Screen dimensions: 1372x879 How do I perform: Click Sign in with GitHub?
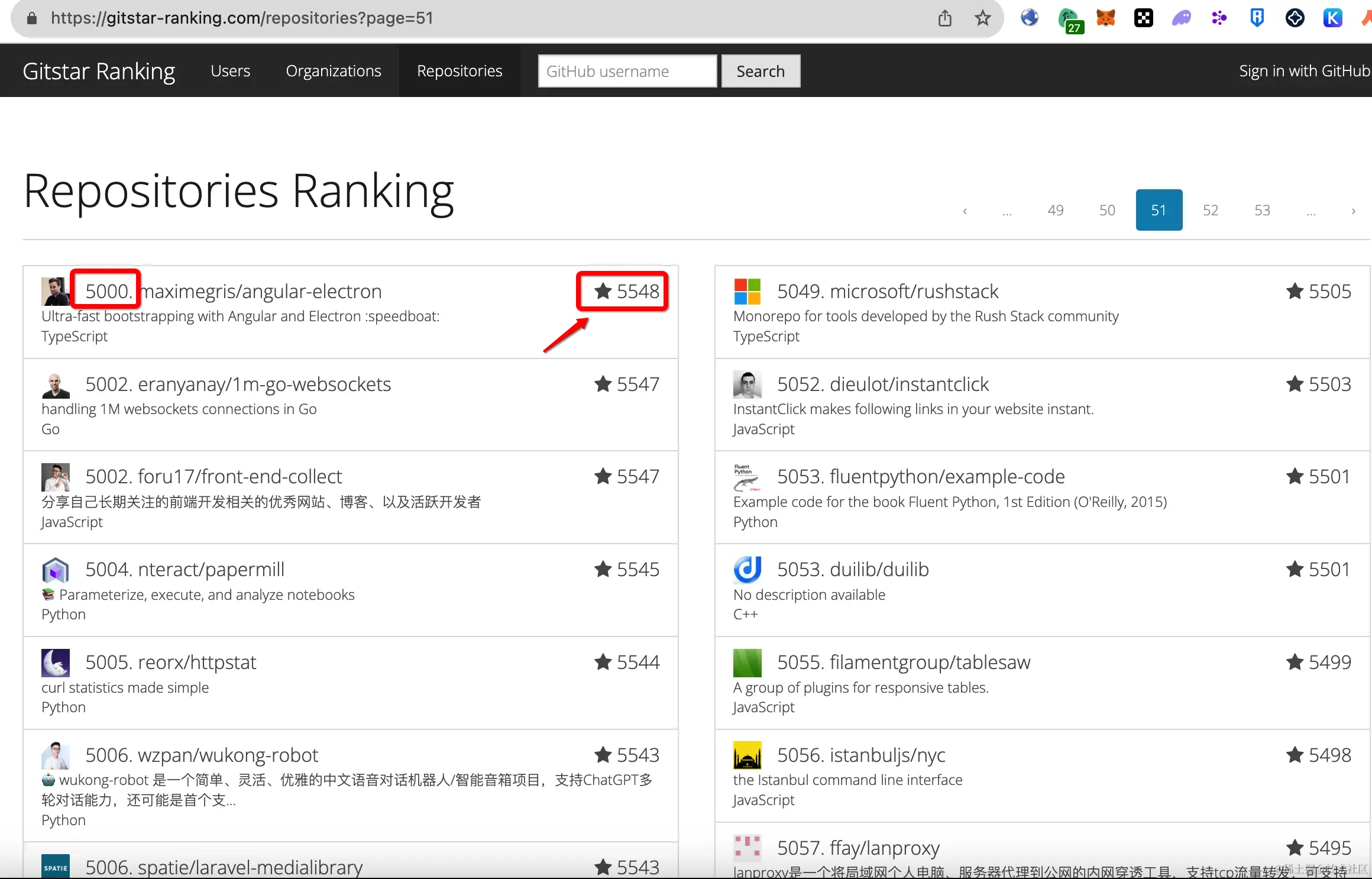point(1304,71)
